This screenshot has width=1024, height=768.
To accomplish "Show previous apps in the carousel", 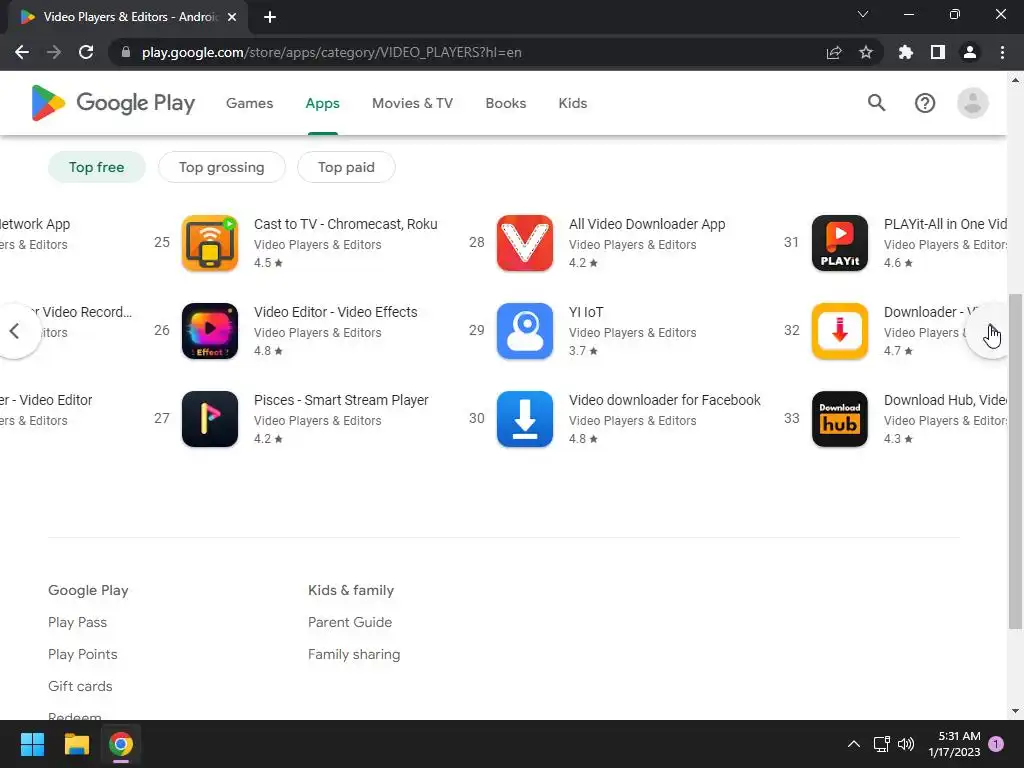I will pyautogui.click(x=14, y=331).
